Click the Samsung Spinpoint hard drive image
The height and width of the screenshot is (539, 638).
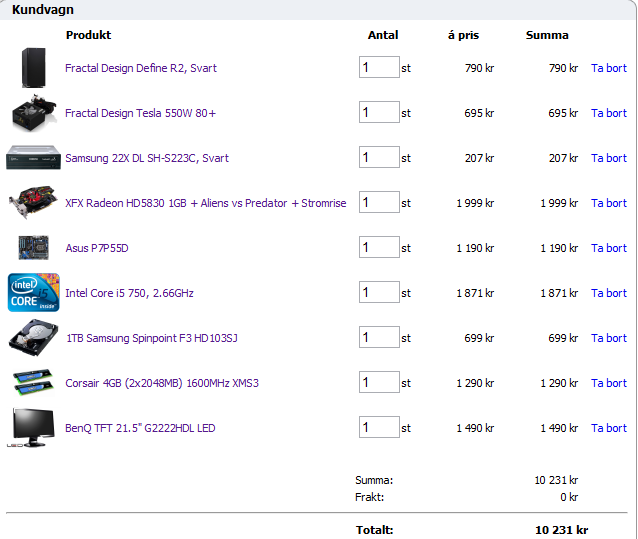(33, 338)
